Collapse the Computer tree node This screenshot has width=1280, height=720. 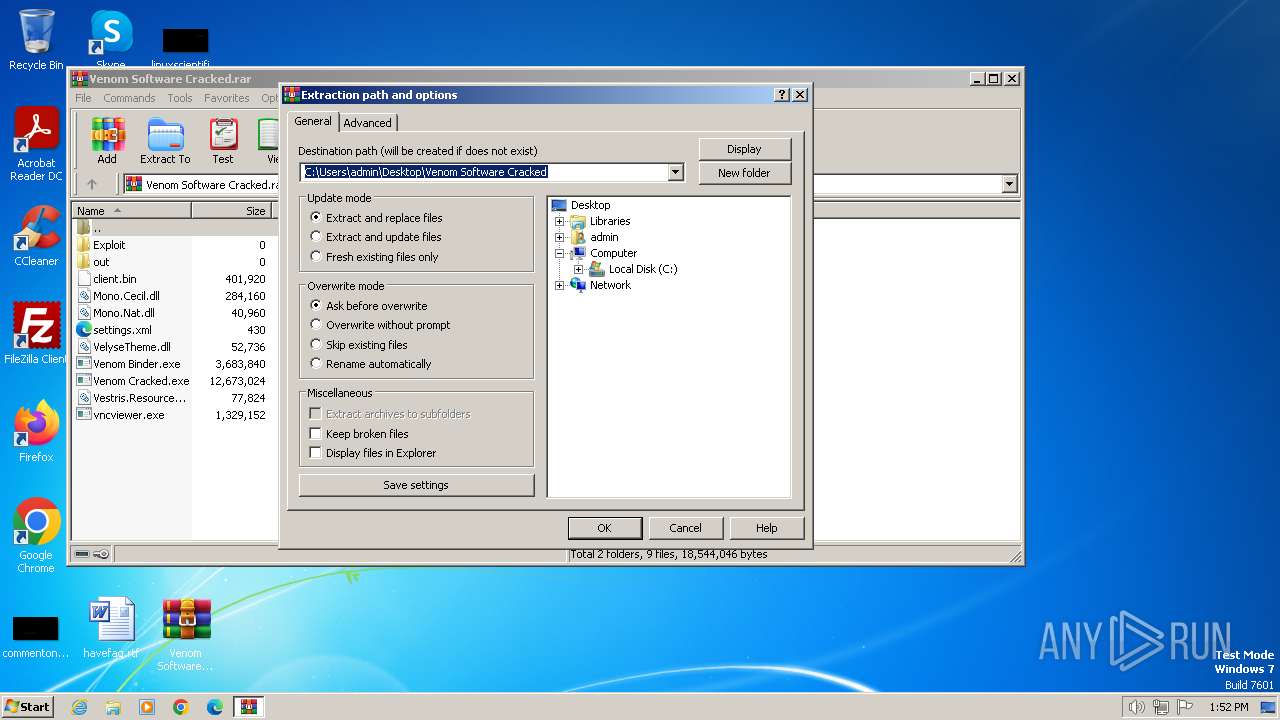point(560,253)
